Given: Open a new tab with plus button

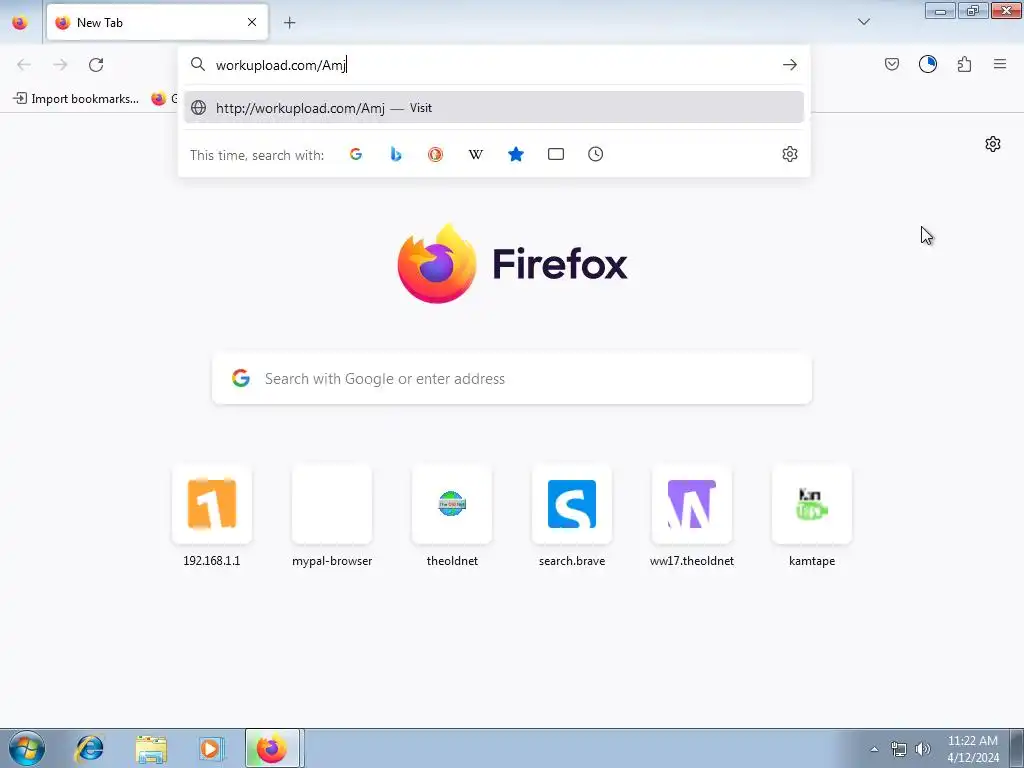Looking at the screenshot, I should click(x=289, y=23).
